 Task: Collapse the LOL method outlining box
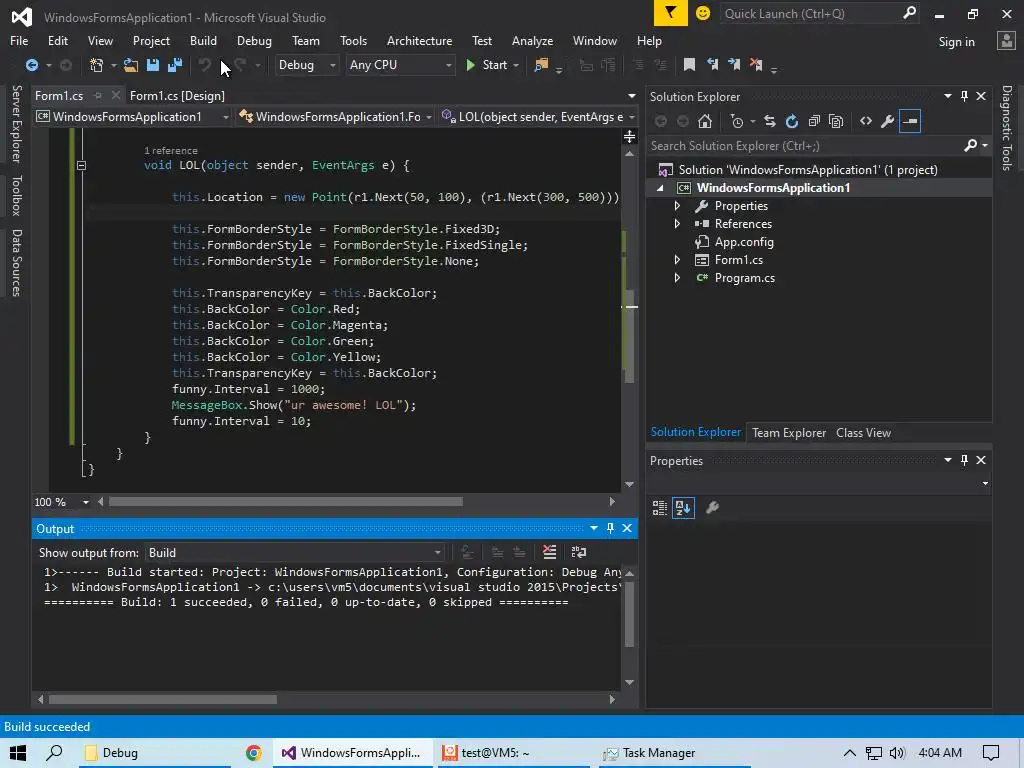tap(81, 165)
